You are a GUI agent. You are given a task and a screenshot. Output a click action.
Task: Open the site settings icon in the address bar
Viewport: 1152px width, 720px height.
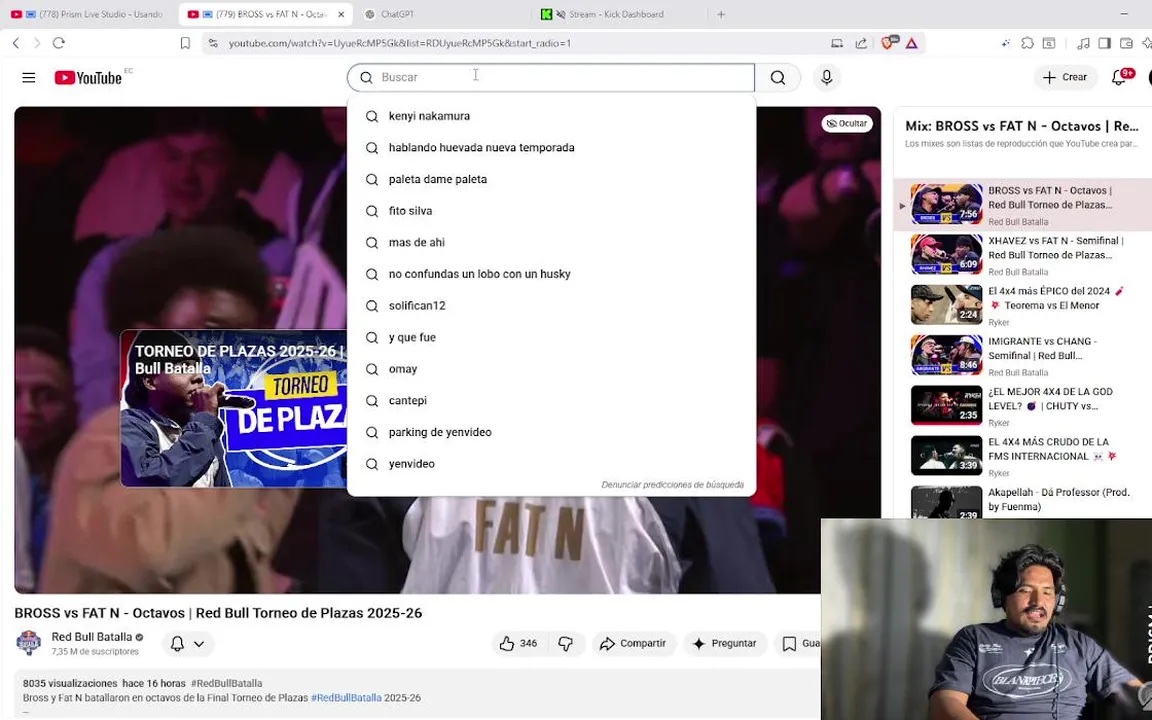click(x=213, y=43)
